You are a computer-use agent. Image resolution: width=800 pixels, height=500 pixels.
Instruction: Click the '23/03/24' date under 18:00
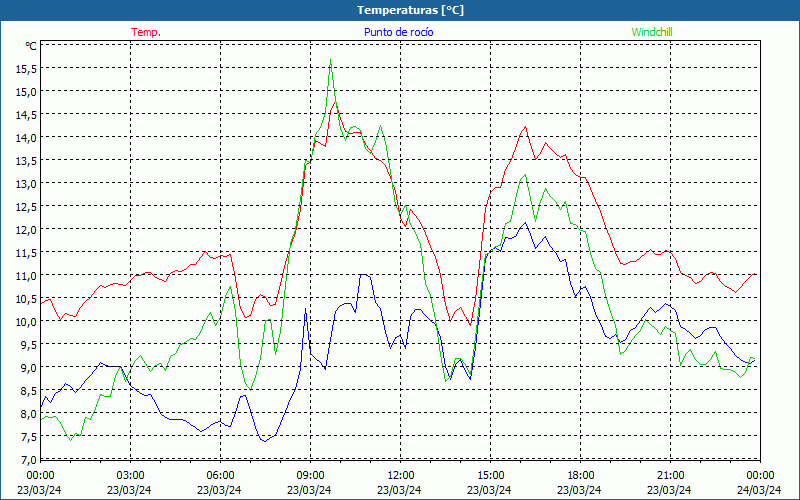point(579,490)
